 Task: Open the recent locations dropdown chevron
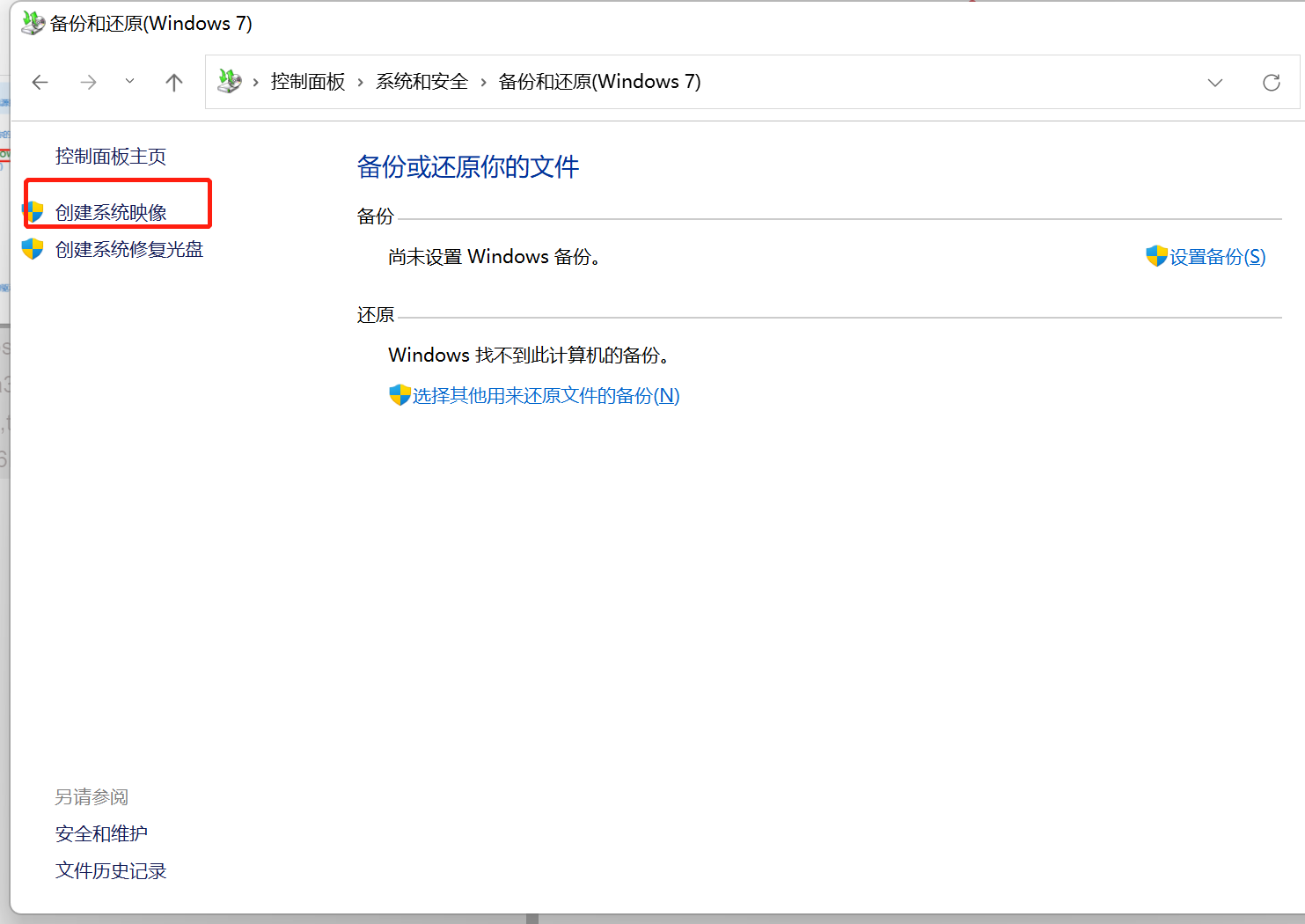[x=129, y=81]
